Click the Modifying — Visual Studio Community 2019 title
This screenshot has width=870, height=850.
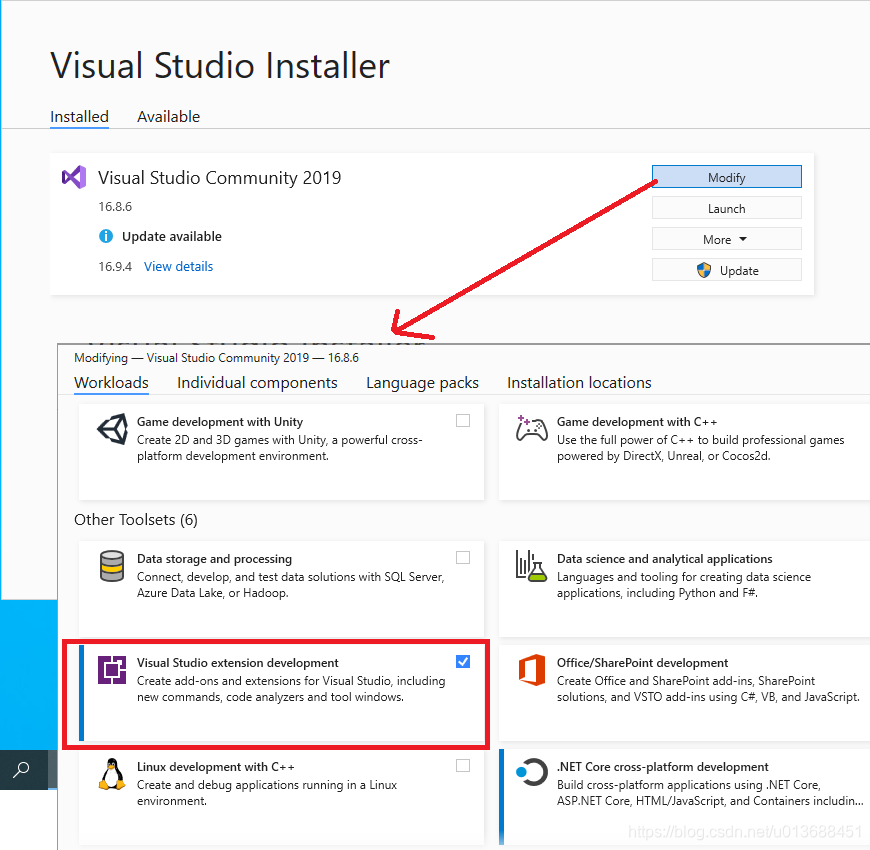click(x=216, y=358)
